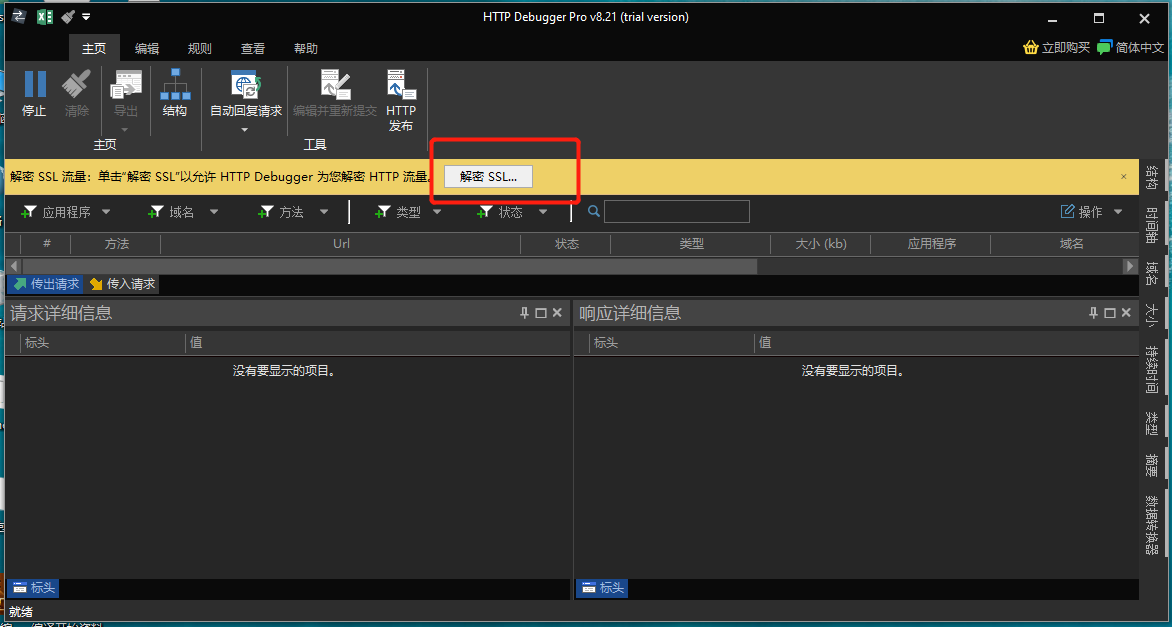Image resolution: width=1172 pixels, height=627 pixels.
Task: Switch to the 规则 ribbon tab
Action: click(x=200, y=48)
